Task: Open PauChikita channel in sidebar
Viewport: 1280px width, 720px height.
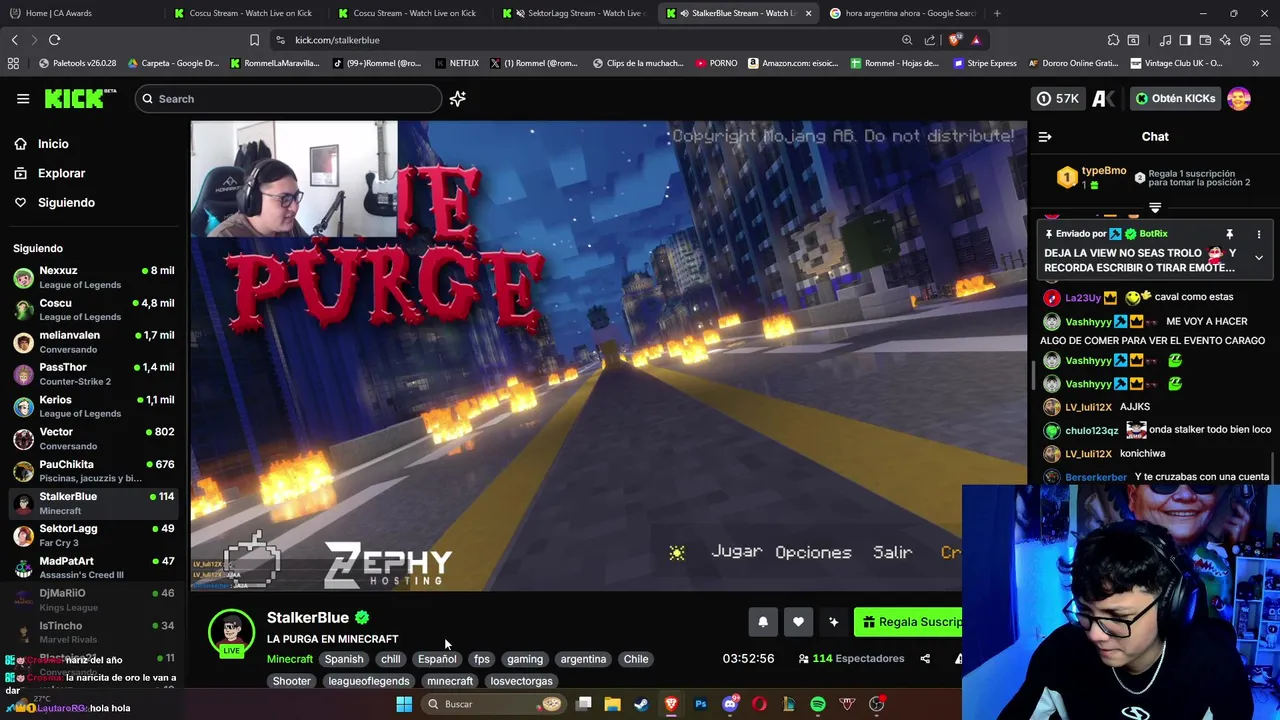Action: coord(95,471)
